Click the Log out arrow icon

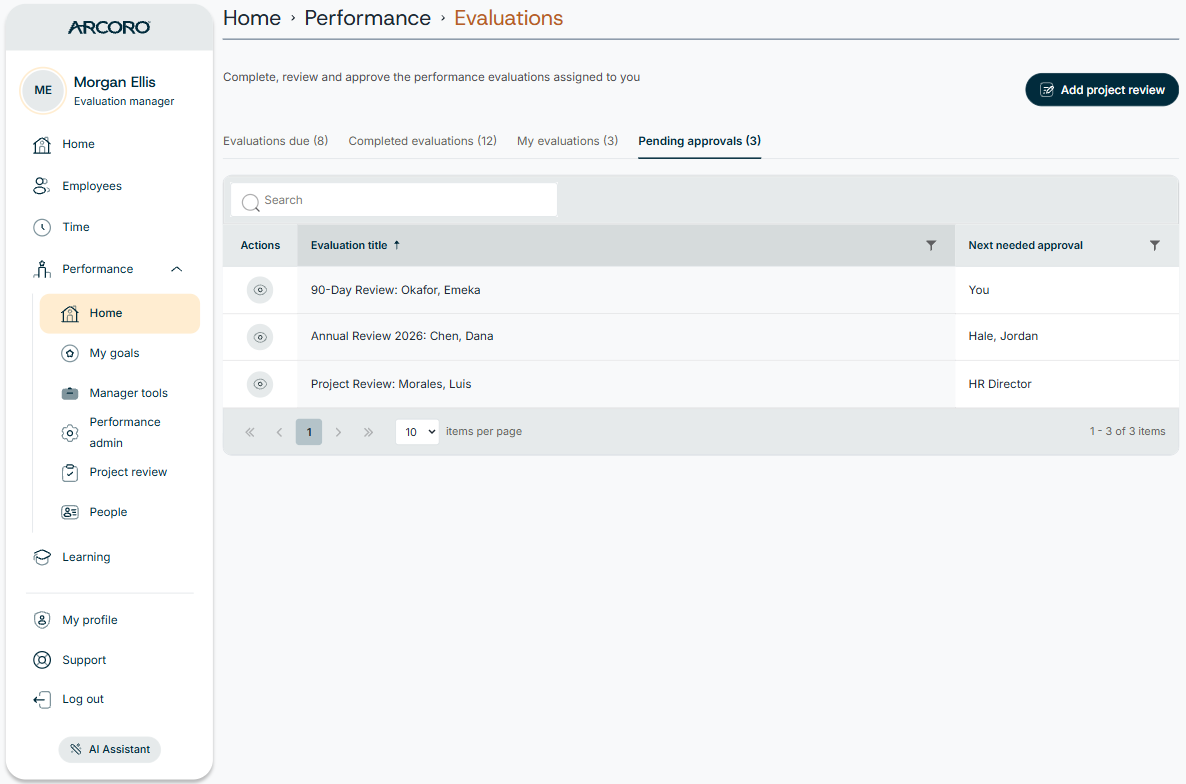tap(42, 699)
